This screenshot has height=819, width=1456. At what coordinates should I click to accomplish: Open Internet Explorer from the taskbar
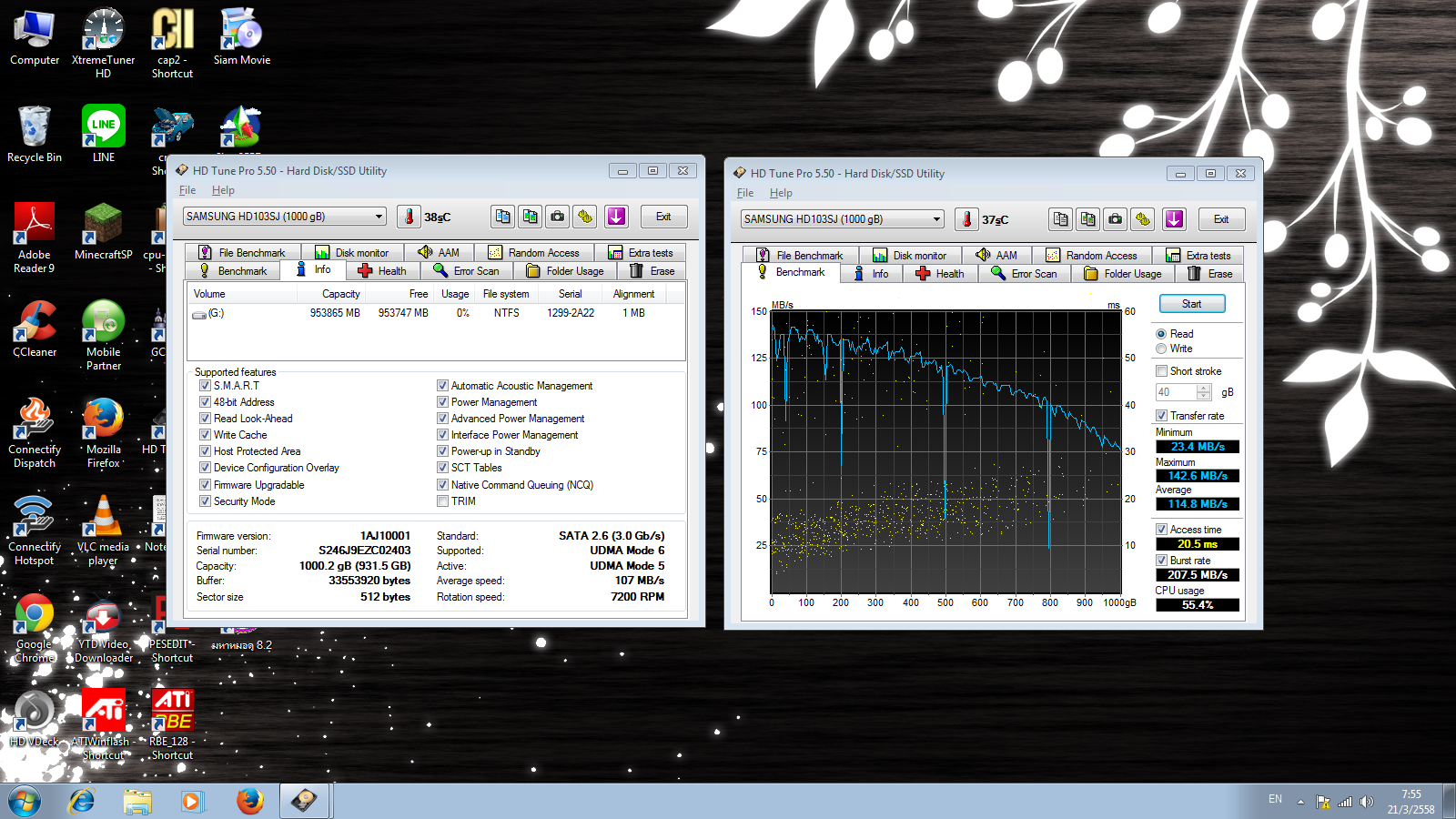[x=82, y=801]
